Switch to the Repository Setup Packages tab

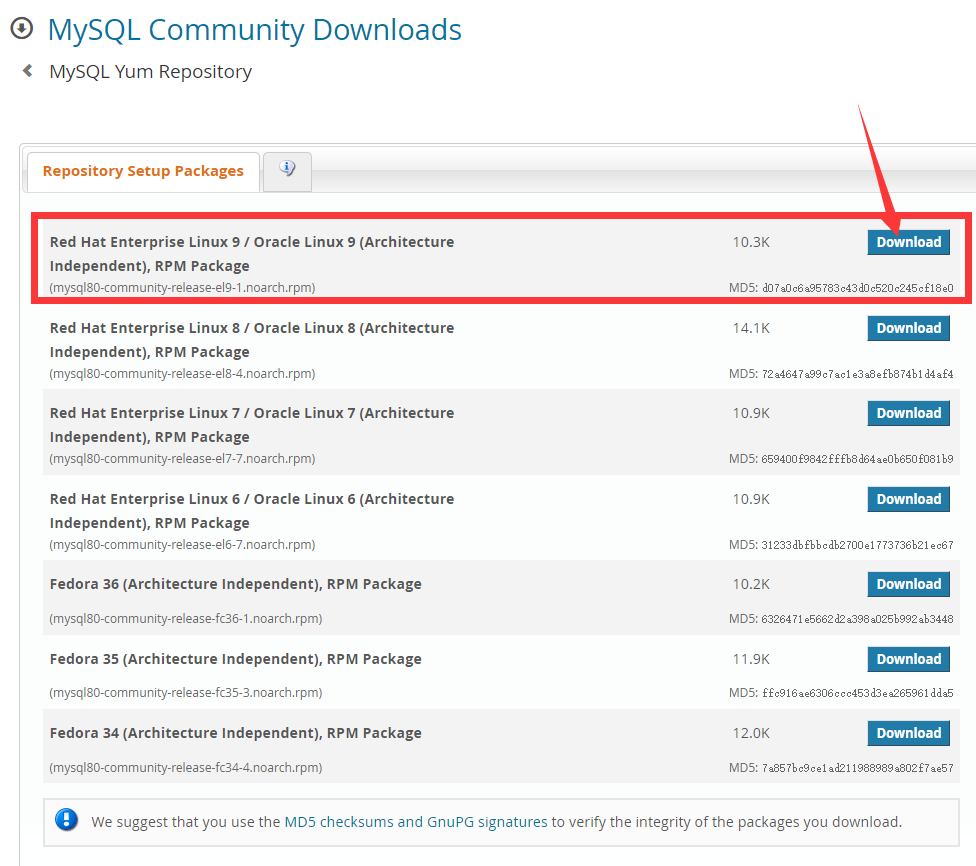(143, 171)
